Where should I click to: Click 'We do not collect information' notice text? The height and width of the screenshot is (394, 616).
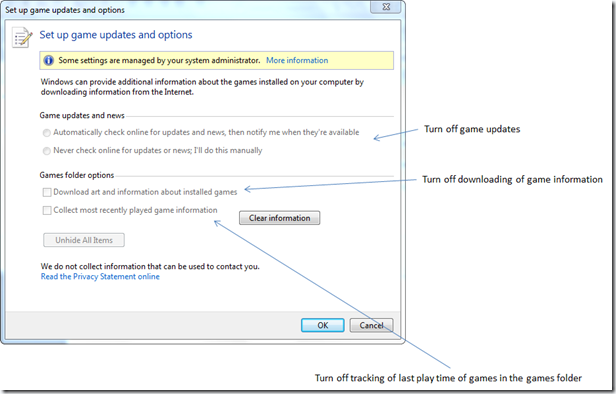150,266
